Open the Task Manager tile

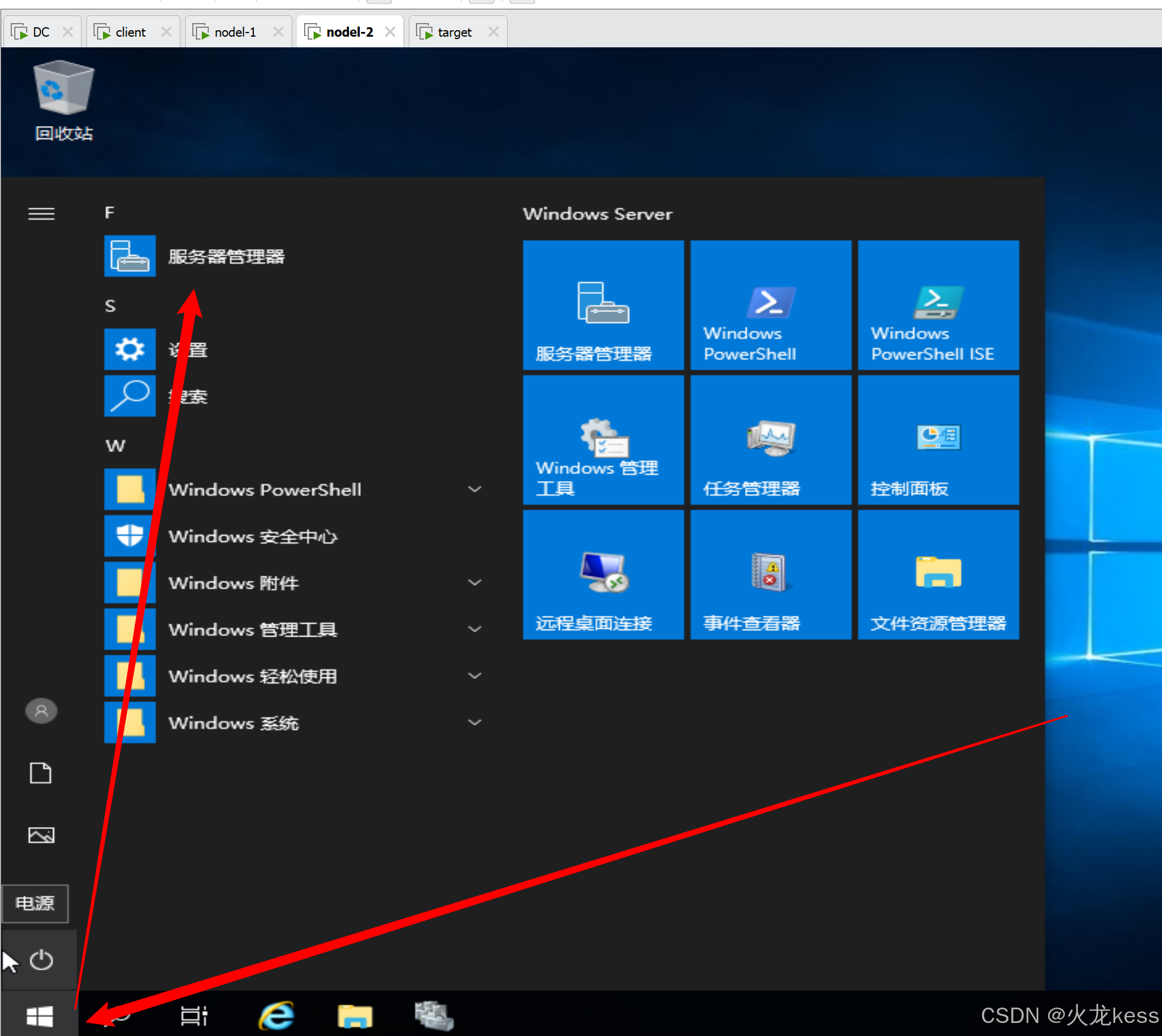[x=770, y=440]
